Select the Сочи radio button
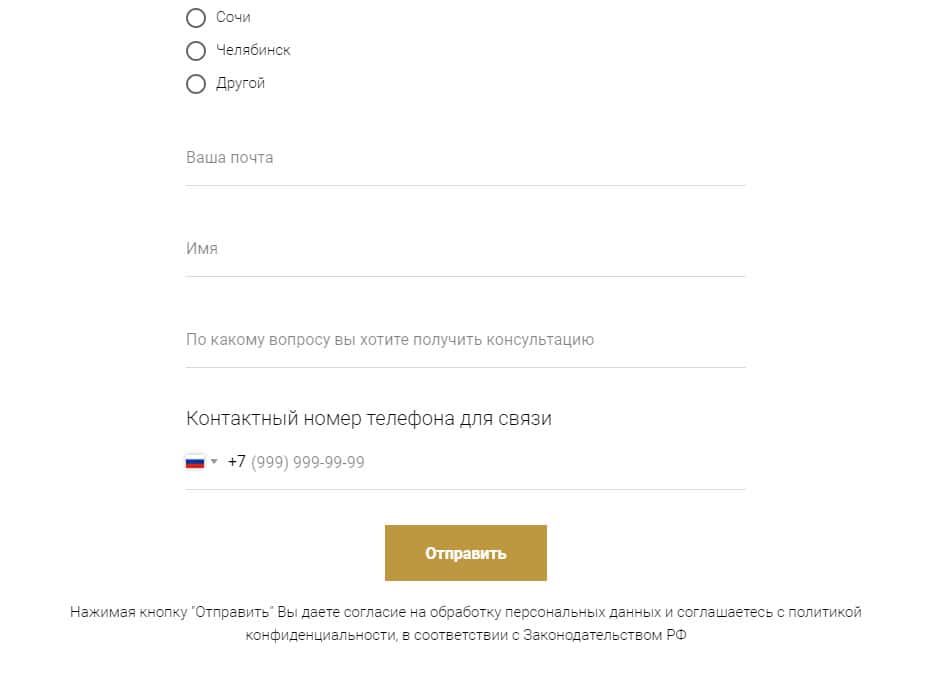Viewport: 939px width, 679px height. [x=196, y=18]
